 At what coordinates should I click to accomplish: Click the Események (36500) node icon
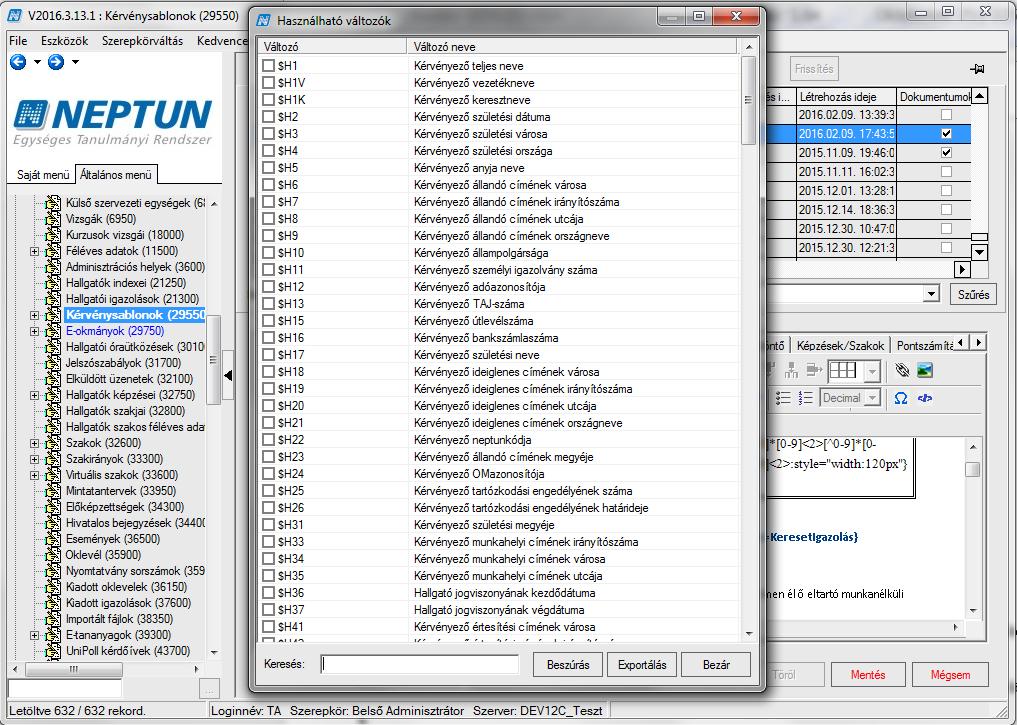(53, 539)
